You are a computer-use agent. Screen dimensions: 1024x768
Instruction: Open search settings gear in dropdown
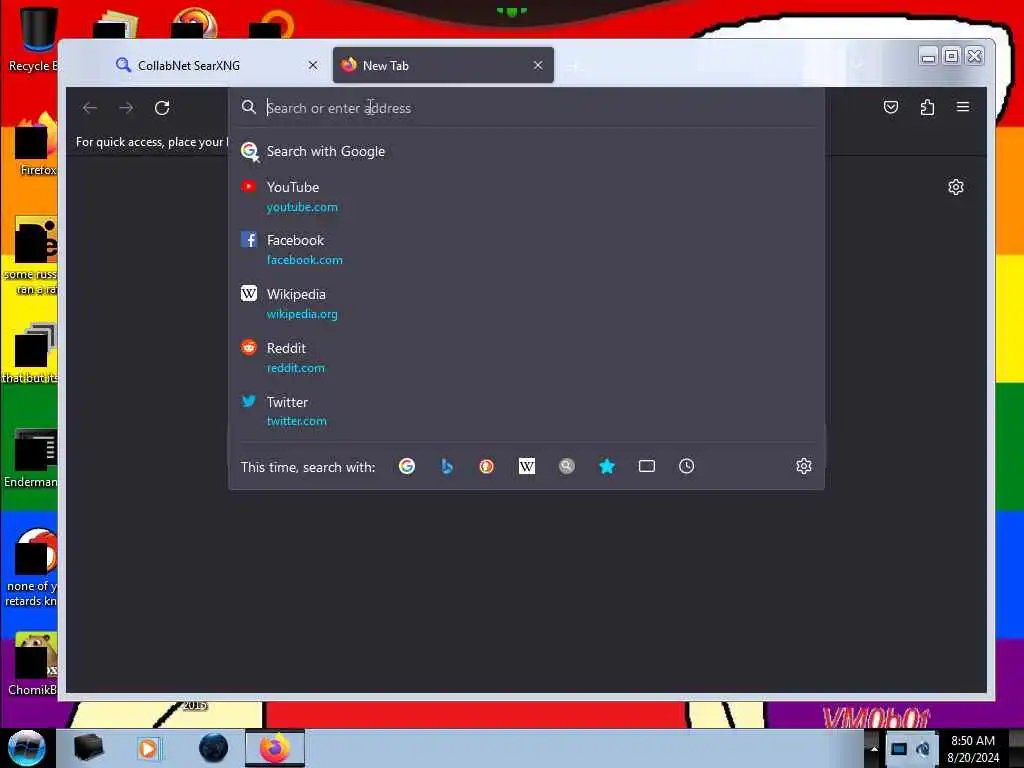[804, 466]
